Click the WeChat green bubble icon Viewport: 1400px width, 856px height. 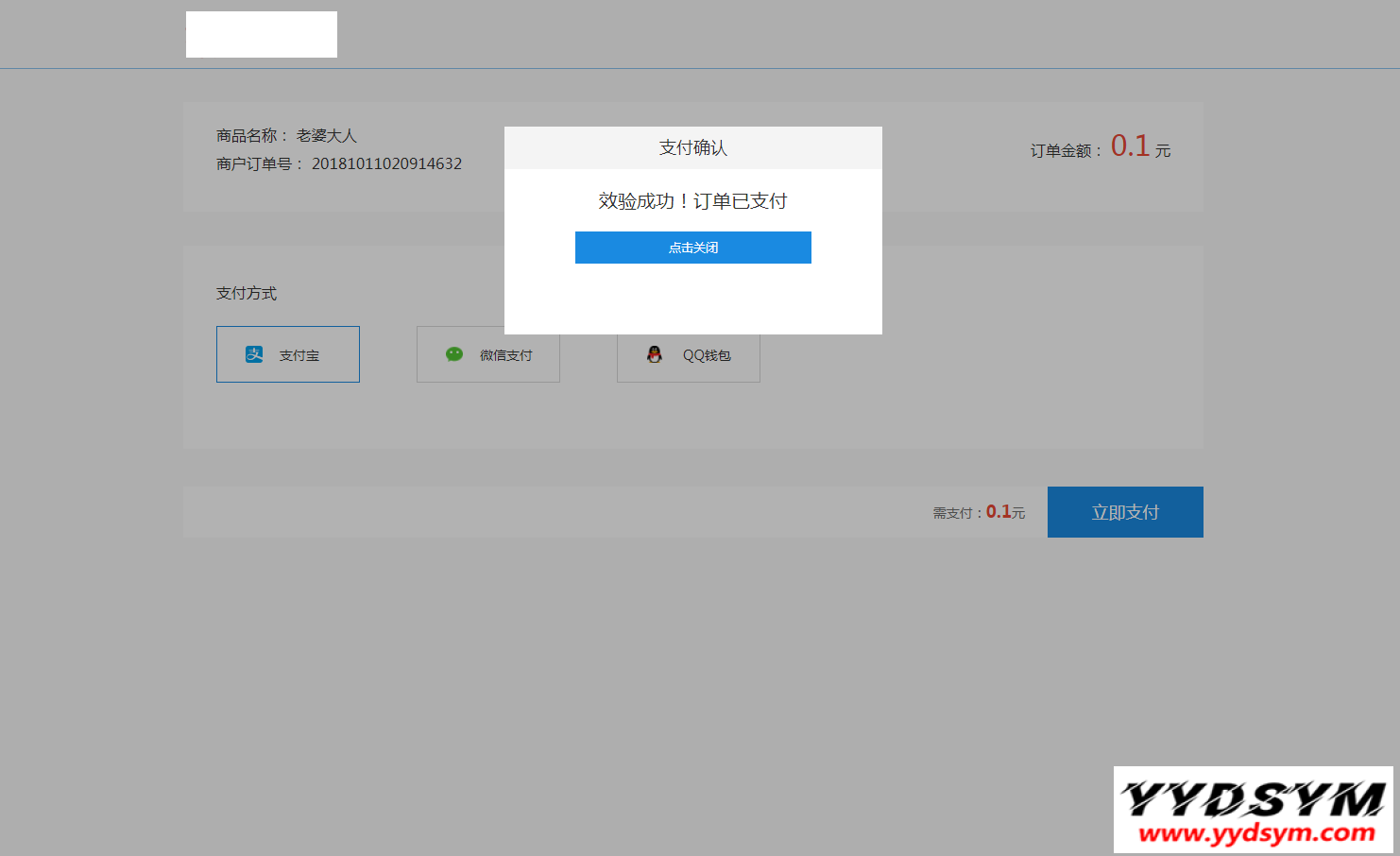pyautogui.click(x=454, y=354)
